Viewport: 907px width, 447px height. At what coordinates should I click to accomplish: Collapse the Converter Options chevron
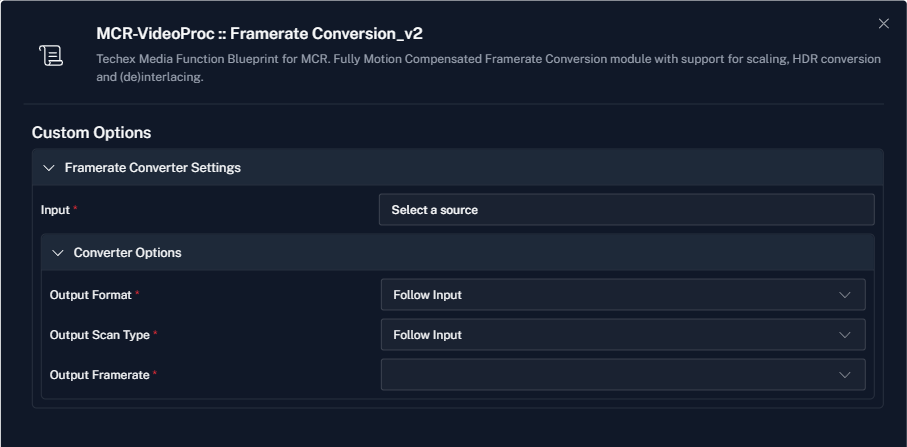coord(58,253)
